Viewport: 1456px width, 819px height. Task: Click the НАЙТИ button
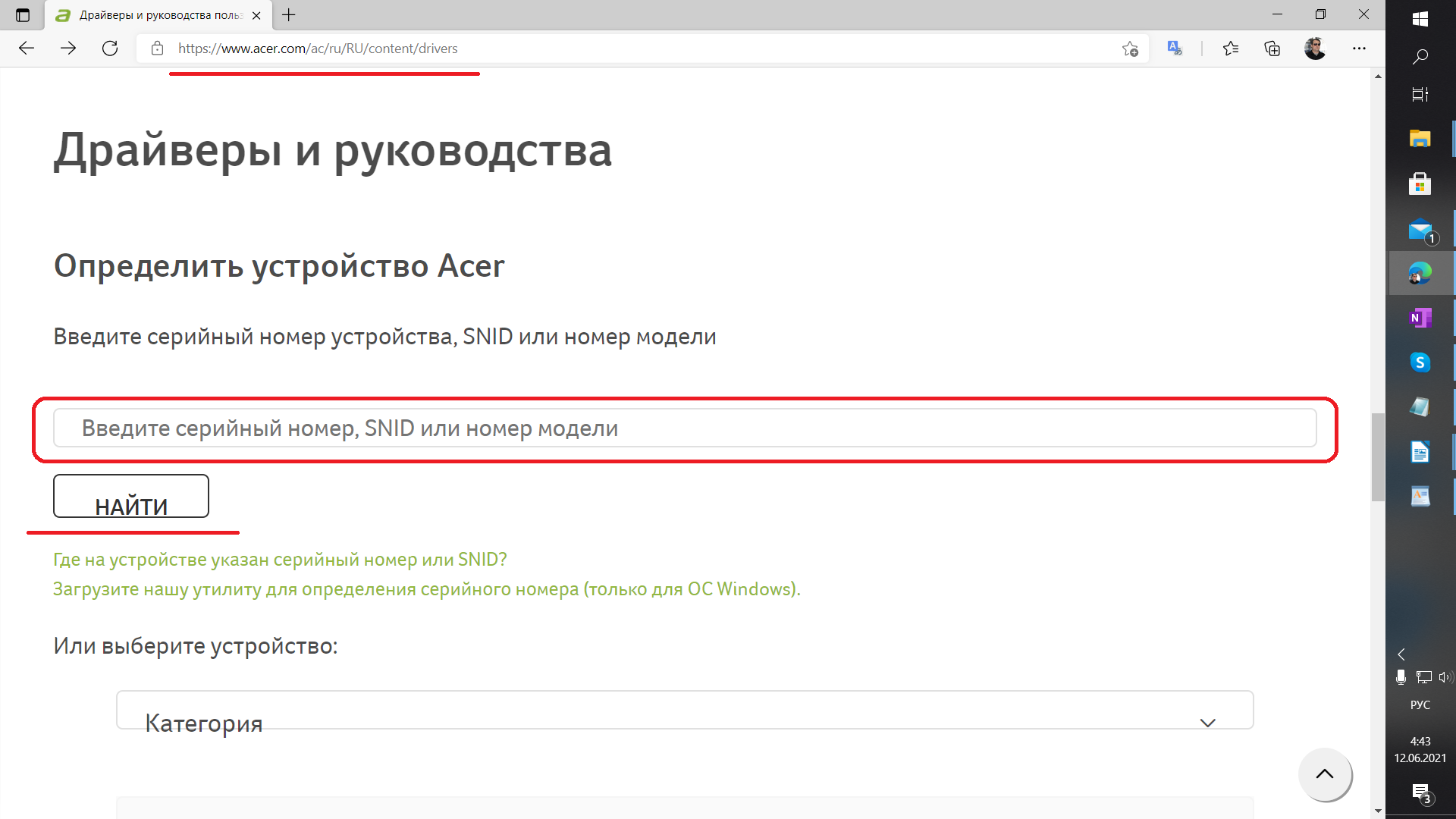[x=131, y=496]
